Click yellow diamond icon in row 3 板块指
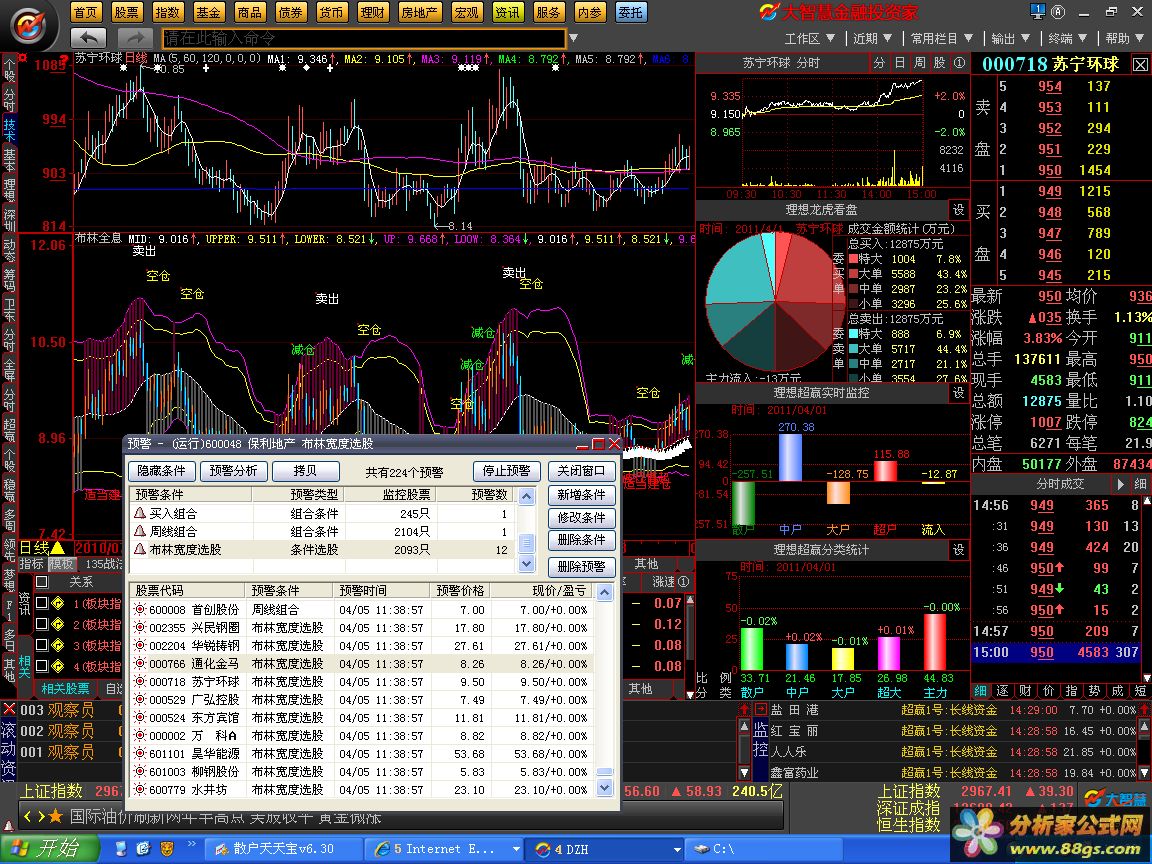The height and width of the screenshot is (864, 1152). 58,645
